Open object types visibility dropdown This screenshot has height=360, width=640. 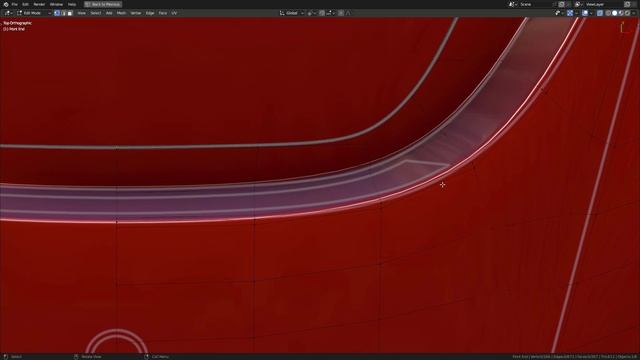pos(559,13)
